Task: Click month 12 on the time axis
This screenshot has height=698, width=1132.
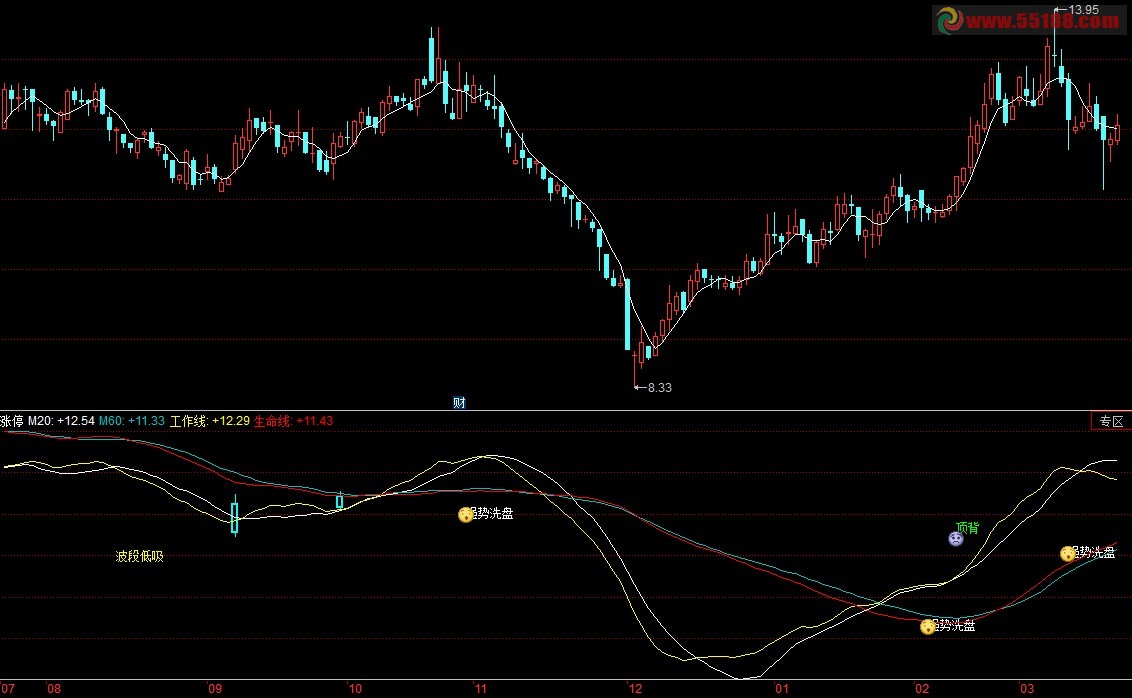Action: pos(635,689)
